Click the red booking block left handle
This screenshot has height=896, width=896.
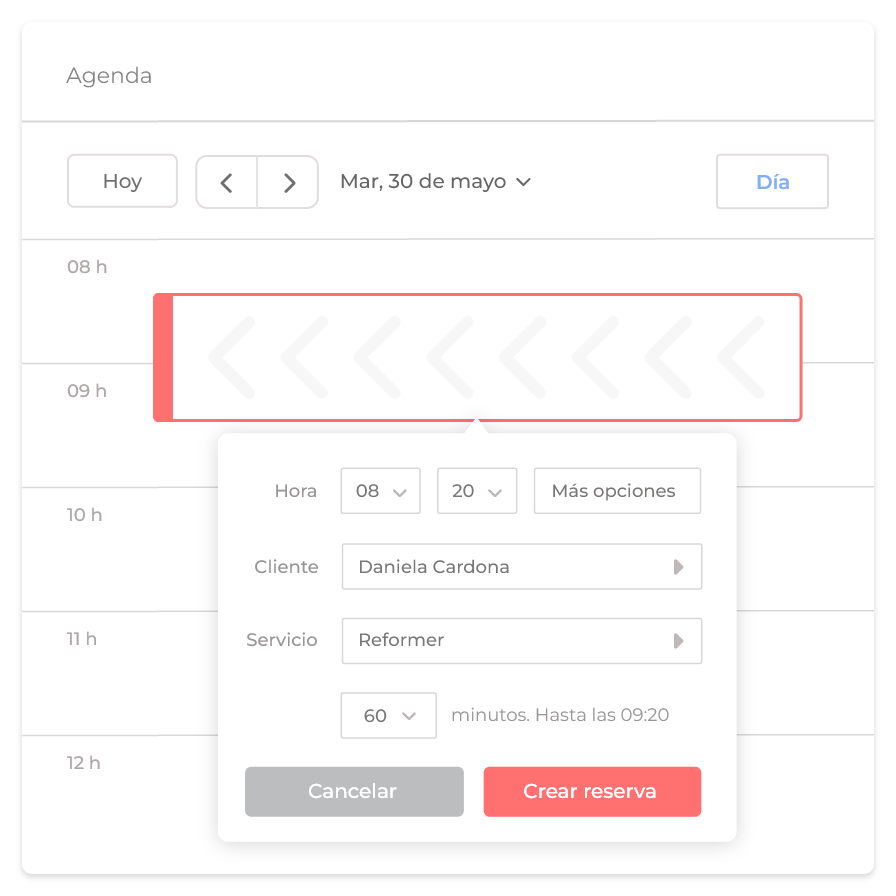[x=163, y=357]
